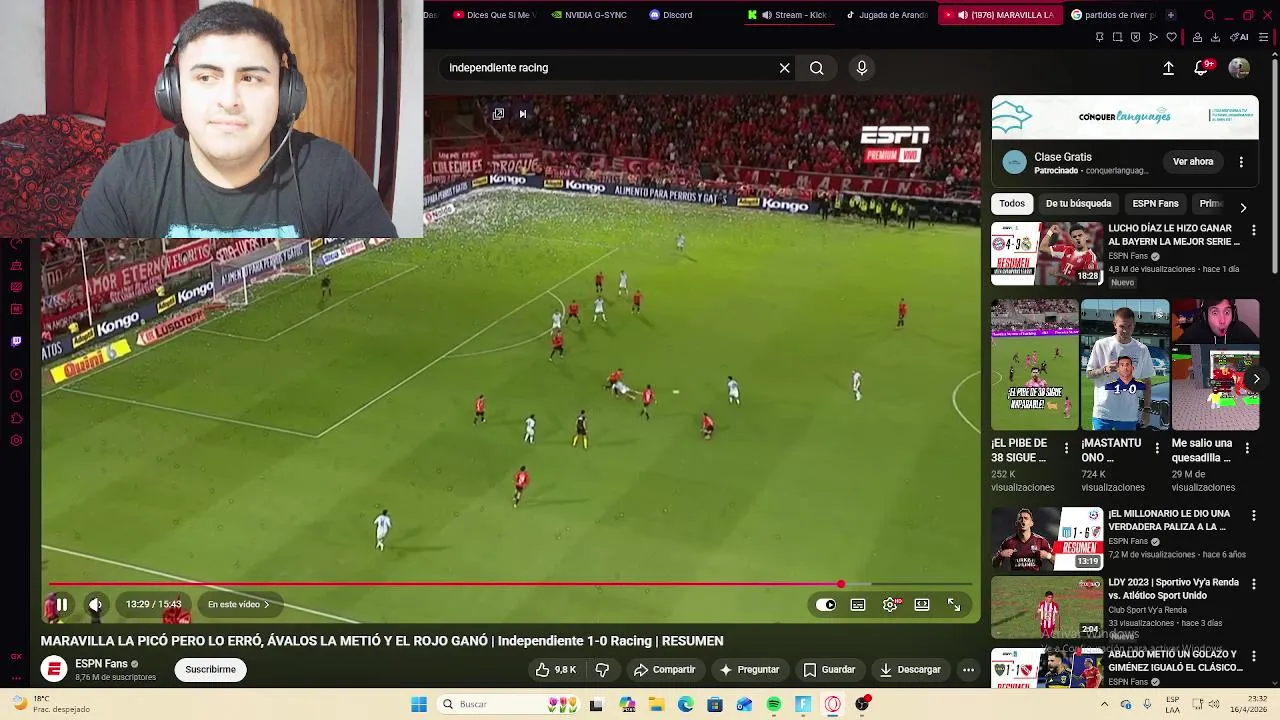Select the 'ESPN Fans' filter chip

[x=1155, y=204]
